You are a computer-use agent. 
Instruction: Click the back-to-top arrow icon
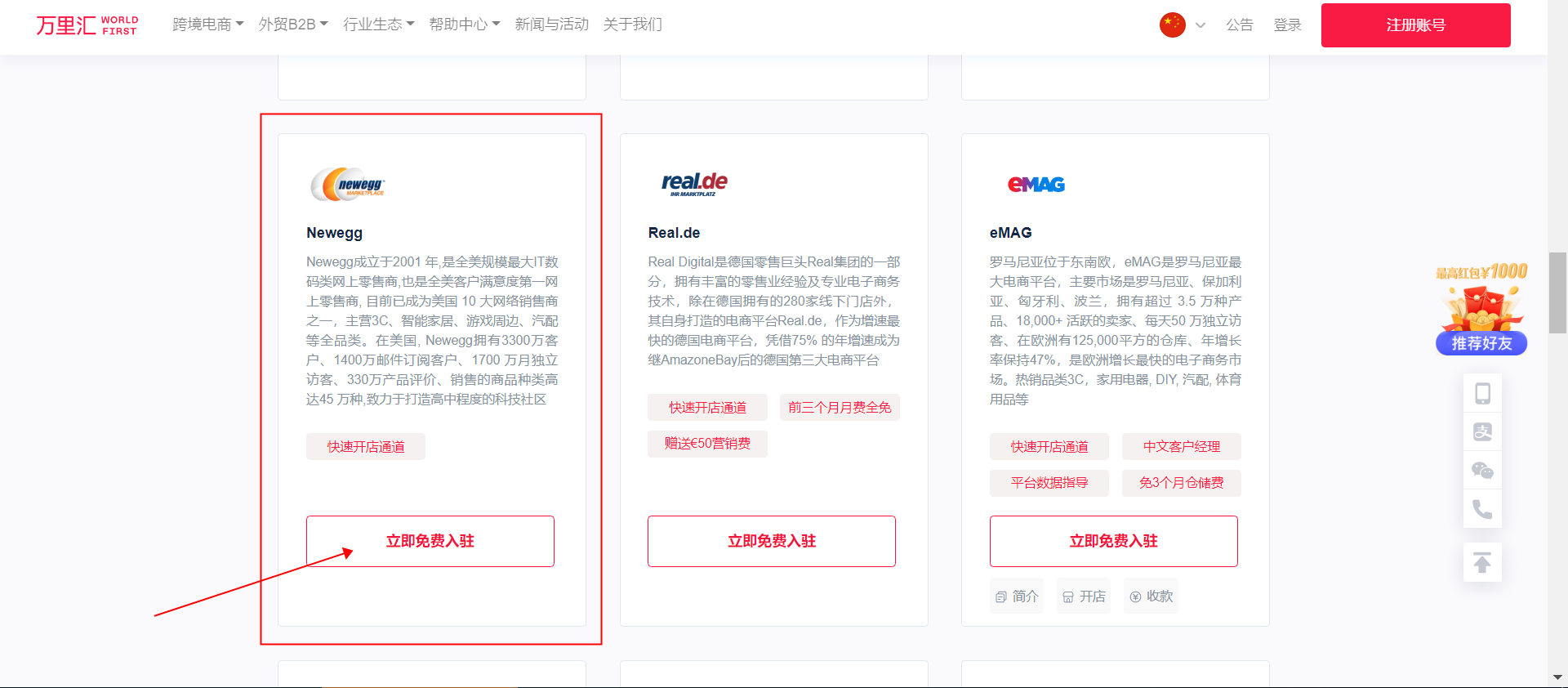tap(1482, 562)
